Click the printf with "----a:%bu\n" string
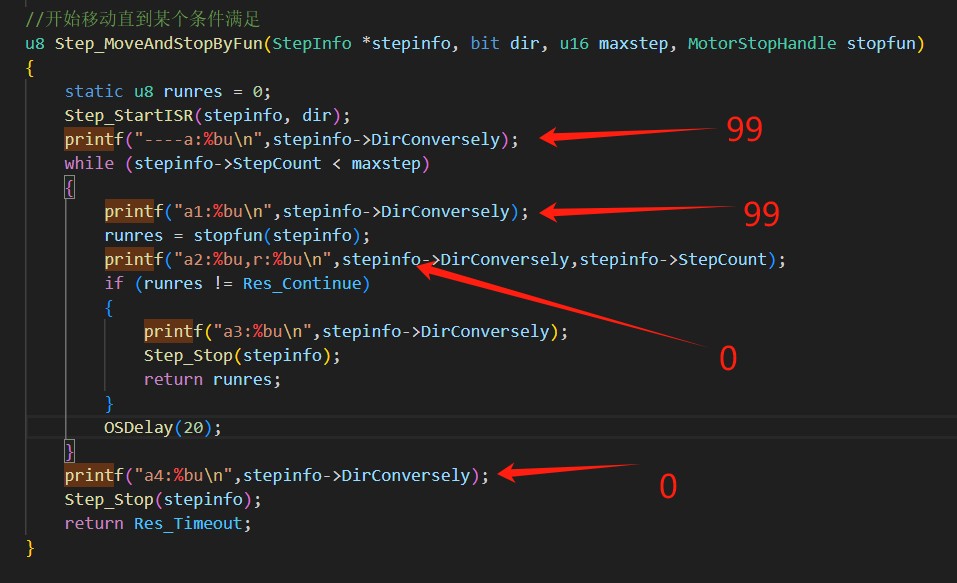Screen dimensions: 957x583 click(x=292, y=140)
